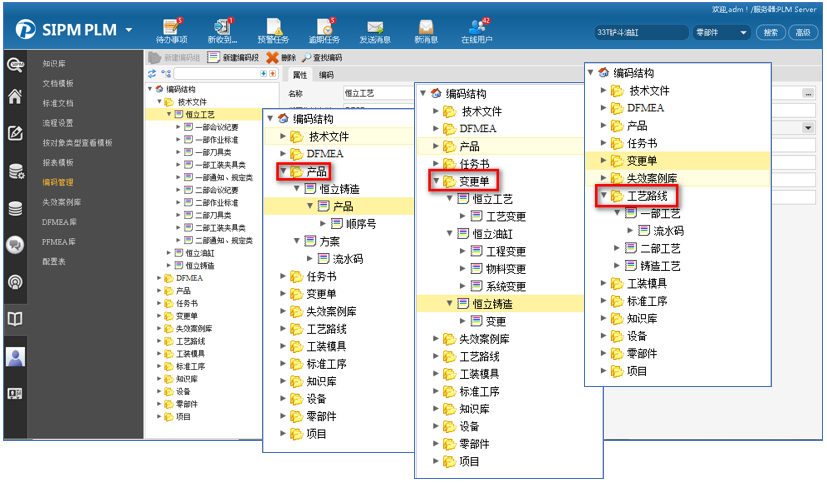Open the 零部件 search type dropdown

click(720, 32)
